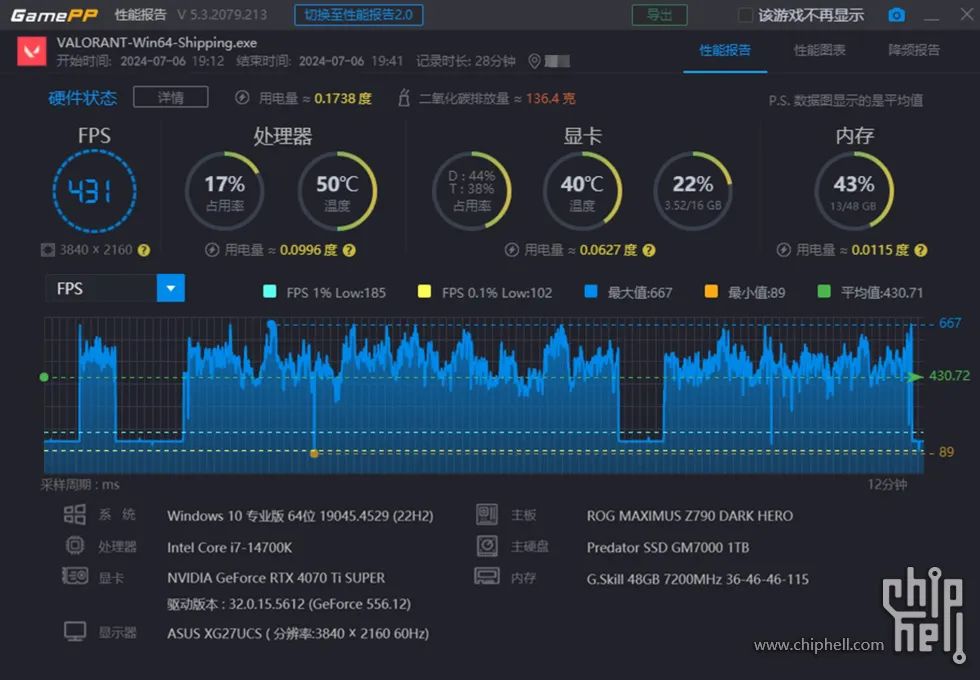This screenshot has height=680, width=980.
Task: Close the GamePP report window
Action: [x=966, y=14]
